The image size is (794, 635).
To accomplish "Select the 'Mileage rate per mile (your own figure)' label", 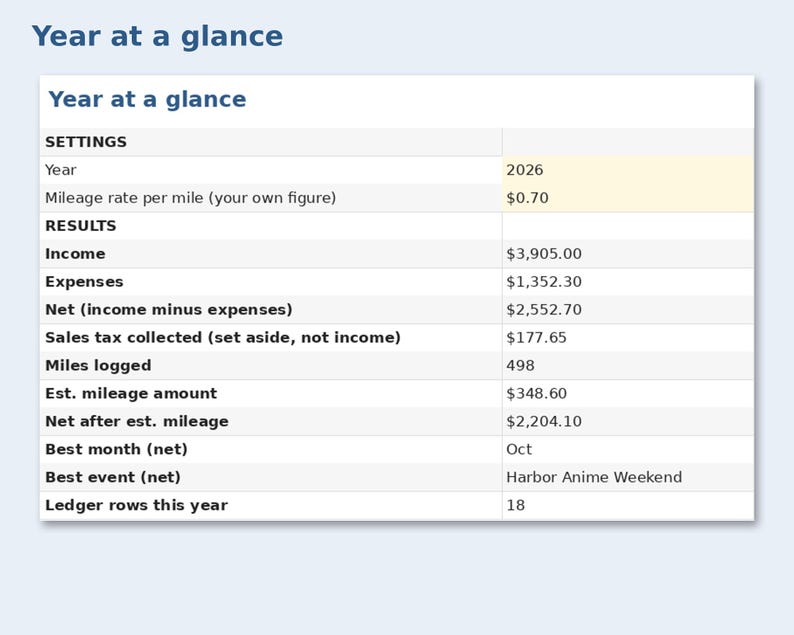I will coord(190,198).
